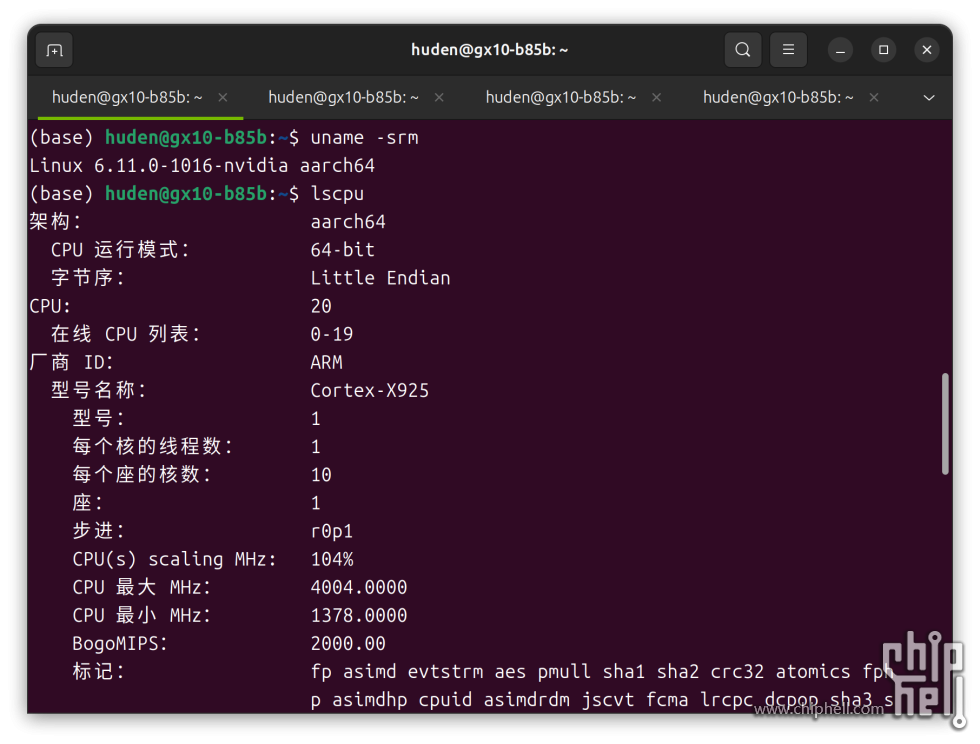
Task: Close the terminal window
Action: tap(927, 50)
